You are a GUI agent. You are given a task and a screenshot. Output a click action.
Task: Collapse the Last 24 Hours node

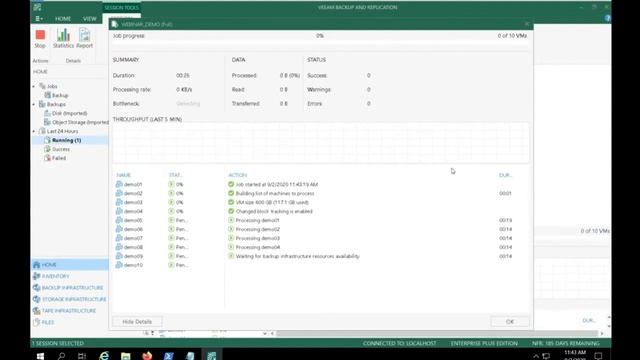click(34, 131)
